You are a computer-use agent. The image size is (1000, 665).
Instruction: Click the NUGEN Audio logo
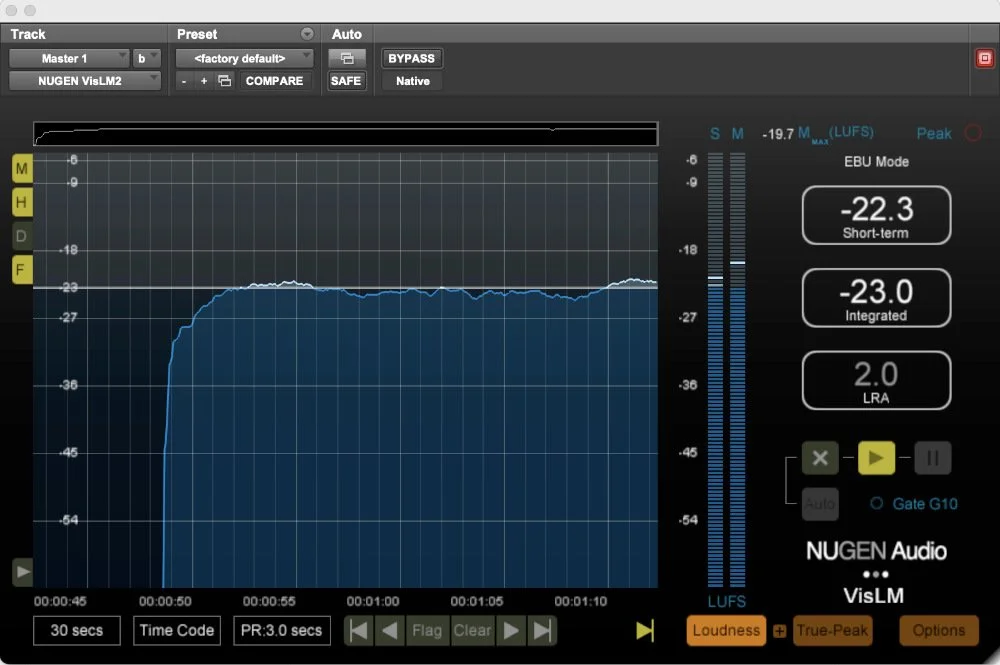(876, 551)
